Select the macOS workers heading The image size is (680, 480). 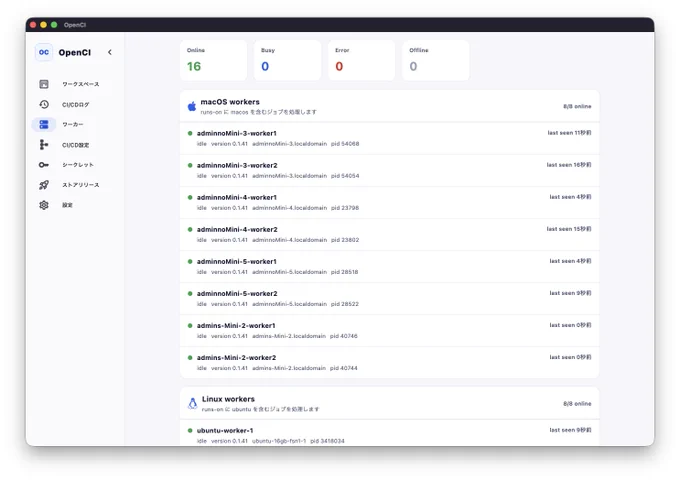tap(230, 102)
